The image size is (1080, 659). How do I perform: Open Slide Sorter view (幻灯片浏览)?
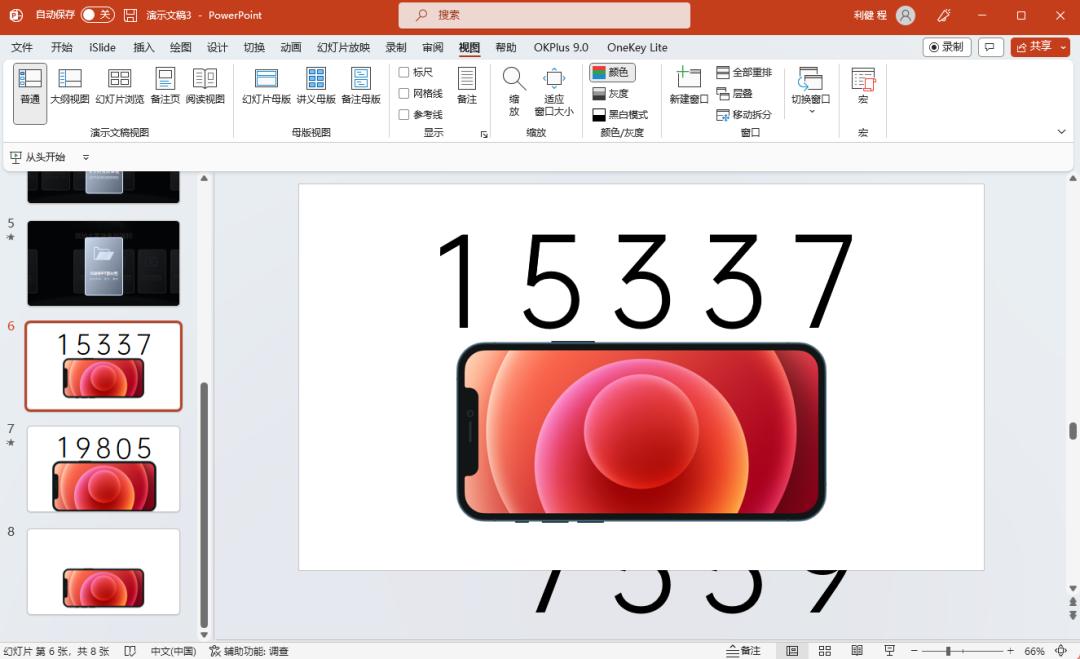120,86
